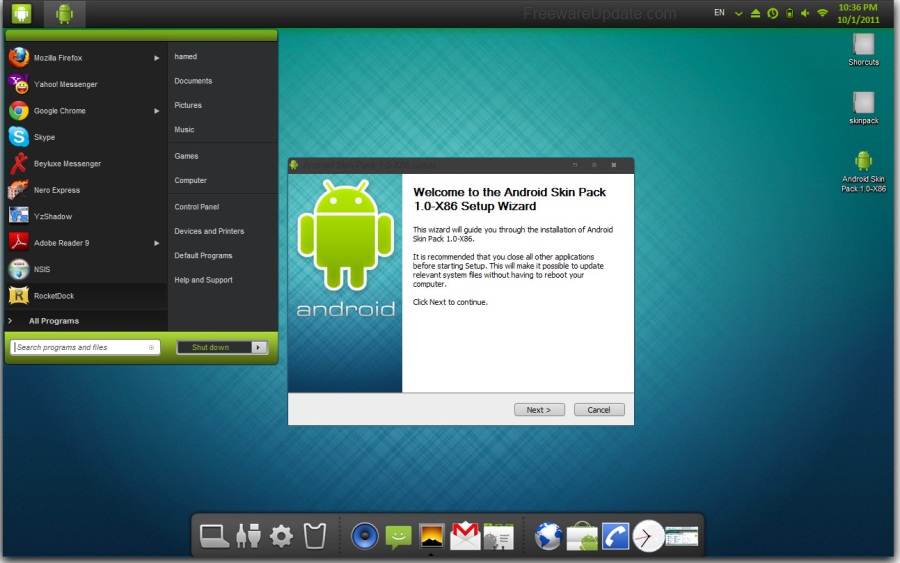This screenshot has width=900, height=563.
Task: Launch Nero Express
Action: click(84, 190)
